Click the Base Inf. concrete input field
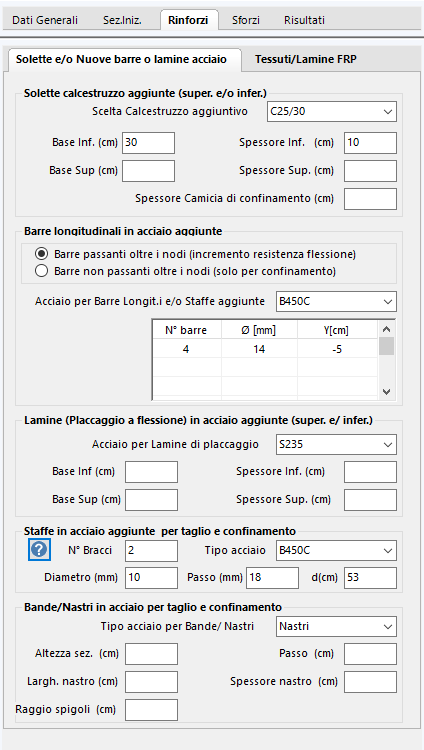 148,143
